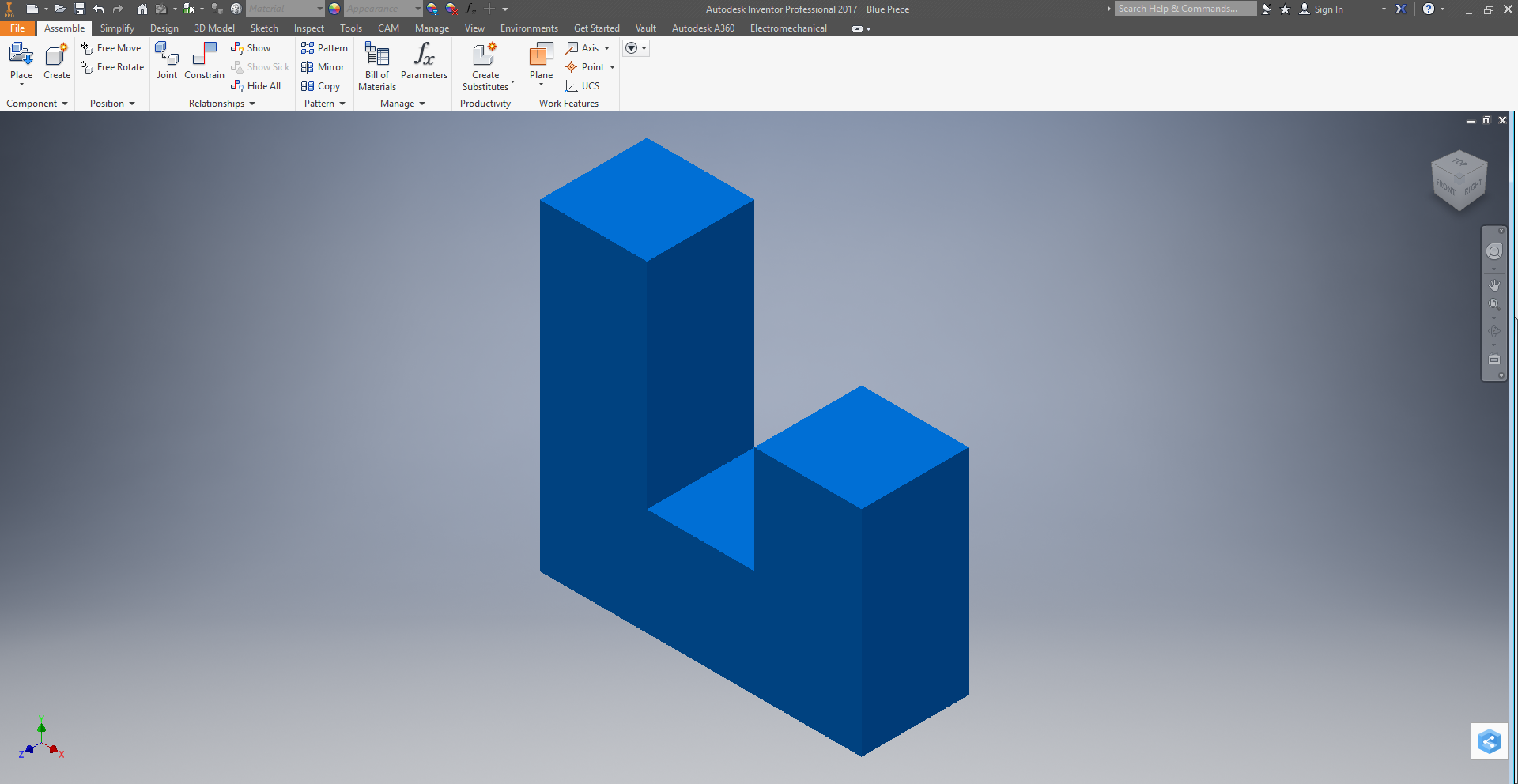Click the Home view icon in quick access toolbar
Viewport: 1518px width, 784px height.
[x=142, y=9]
